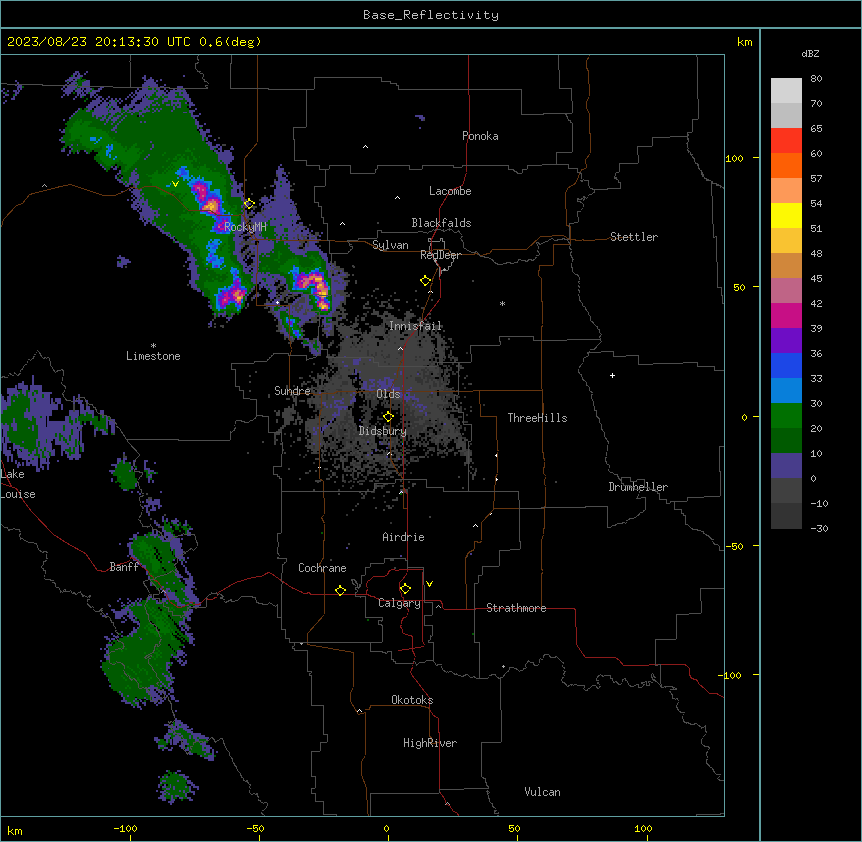Click the RedDeer city label
Viewport: 862px width, 842px height.
440,255
